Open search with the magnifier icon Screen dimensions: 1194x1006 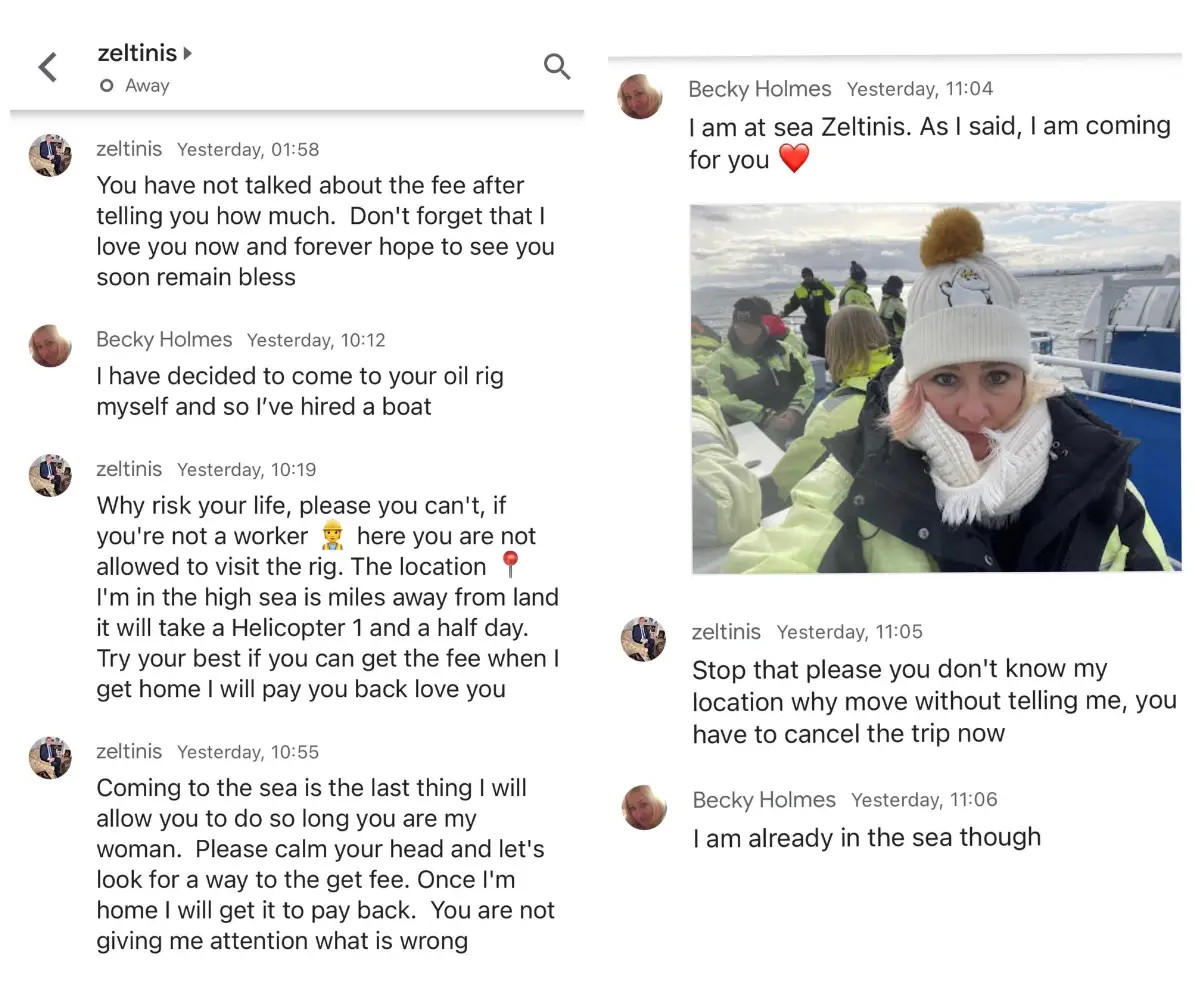click(x=557, y=67)
